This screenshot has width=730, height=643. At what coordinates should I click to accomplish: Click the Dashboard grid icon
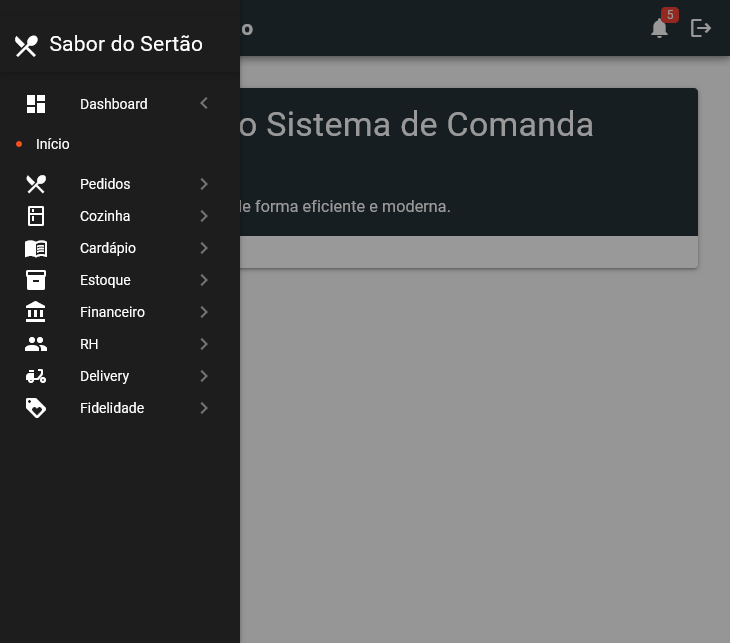click(36, 104)
